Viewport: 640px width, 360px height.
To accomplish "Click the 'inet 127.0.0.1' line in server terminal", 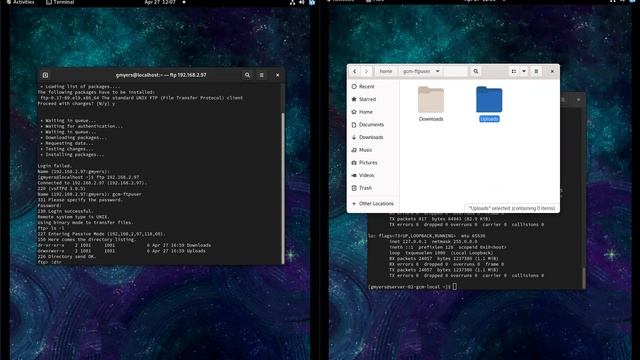I will 433,242.
